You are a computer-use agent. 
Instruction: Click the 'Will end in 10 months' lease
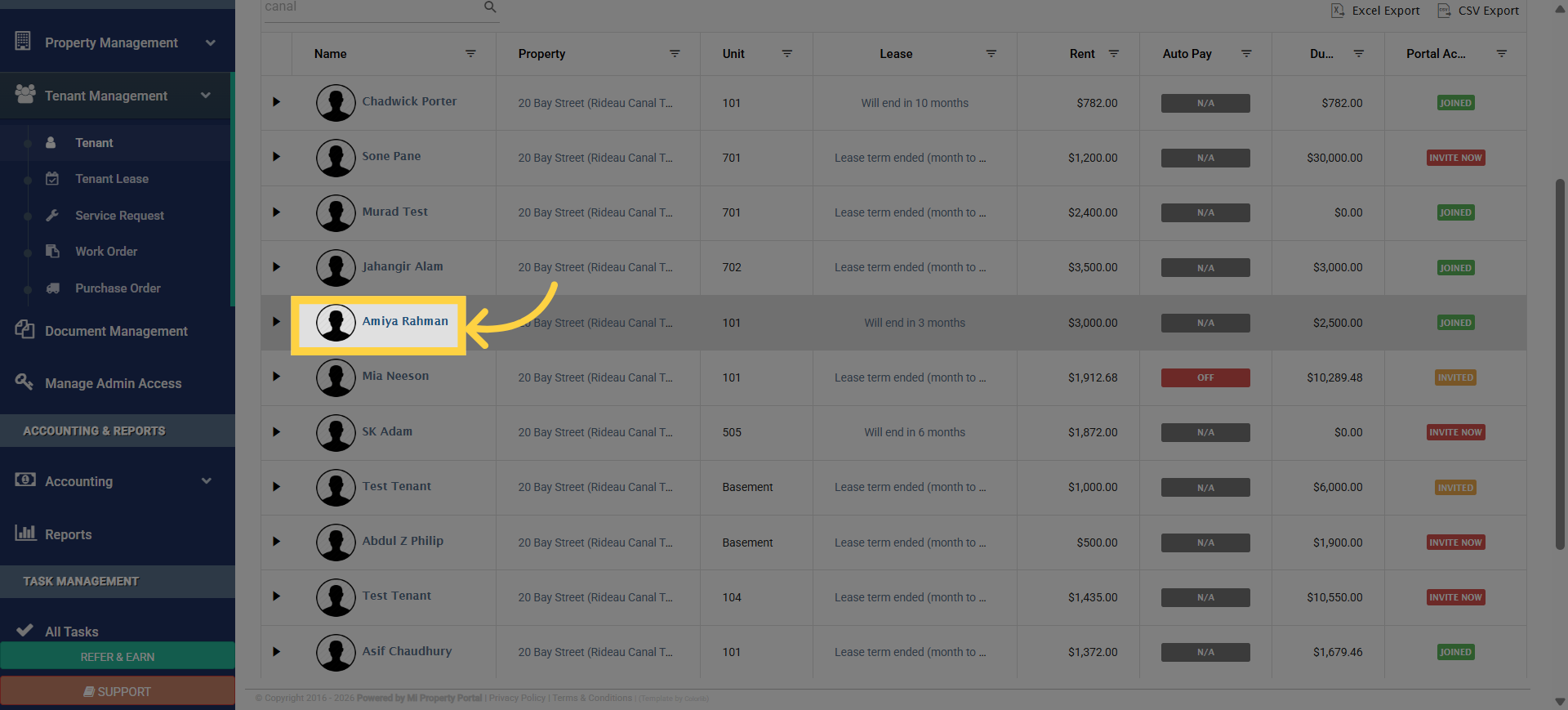915,103
